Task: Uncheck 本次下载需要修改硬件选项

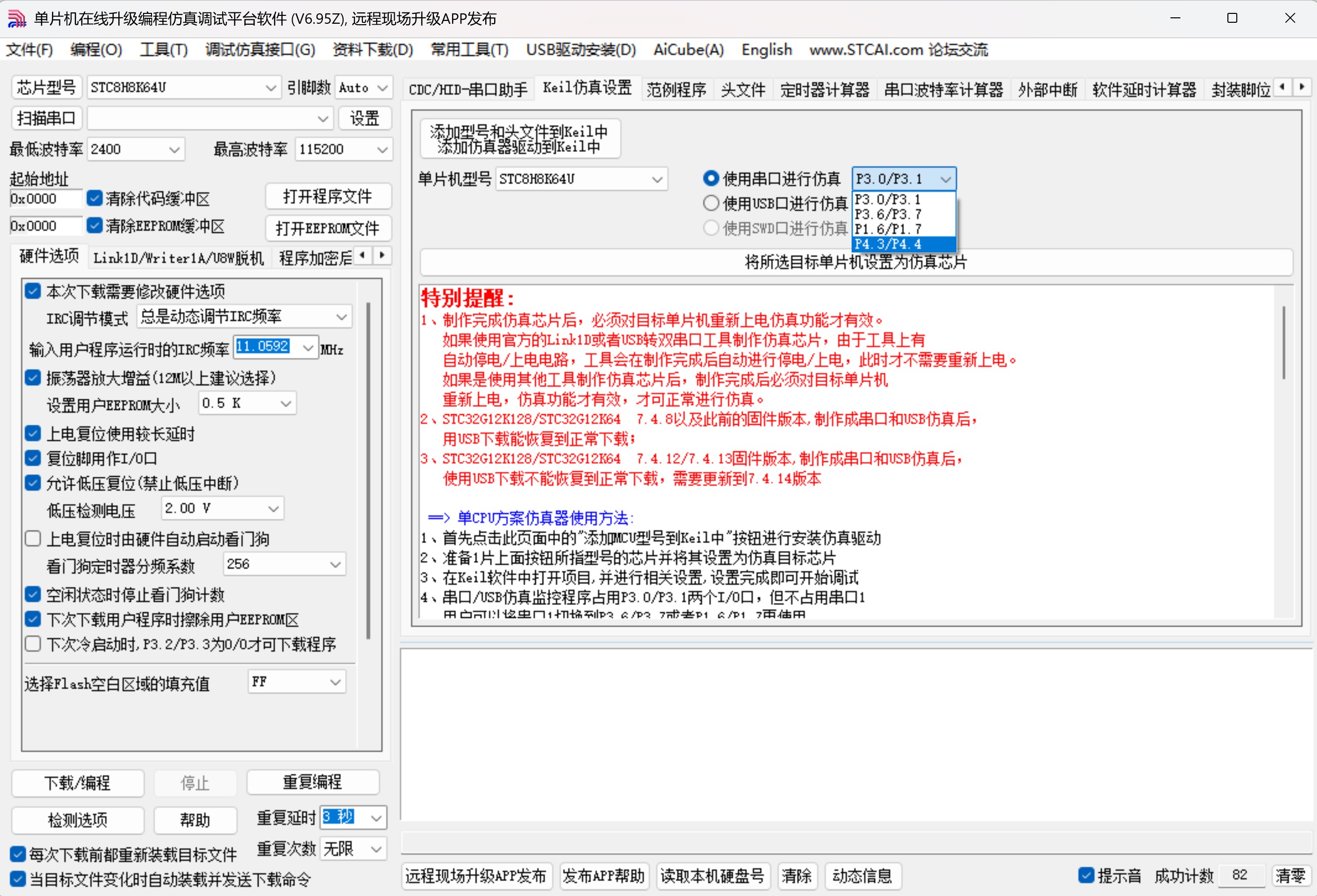Action: [33, 291]
